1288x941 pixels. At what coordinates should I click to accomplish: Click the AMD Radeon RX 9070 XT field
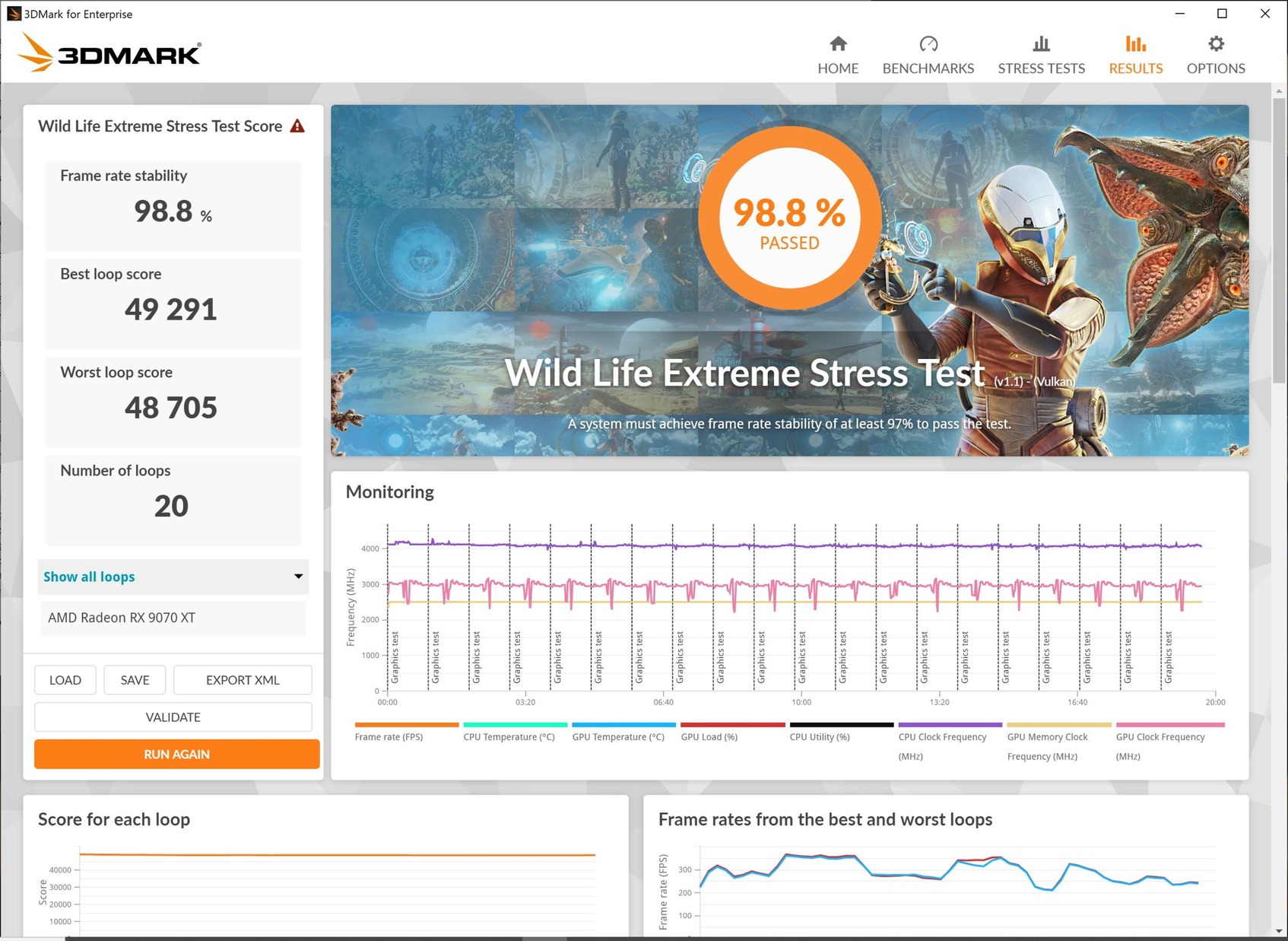(173, 618)
